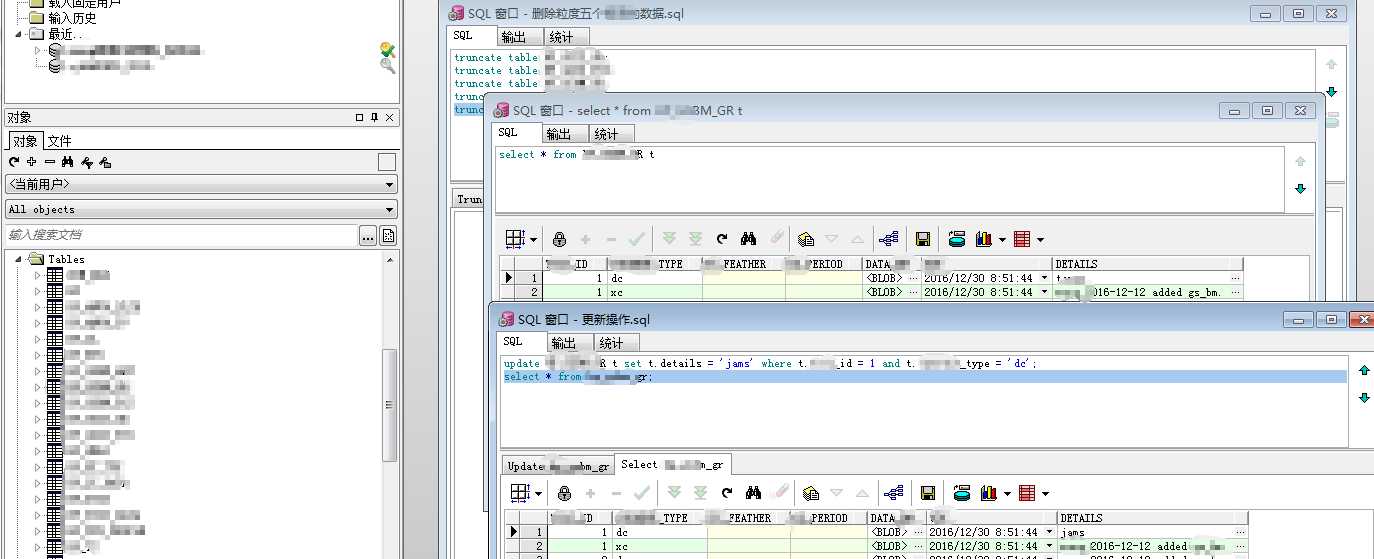Open the 输出 tab in the select * from window

[559, 134]
